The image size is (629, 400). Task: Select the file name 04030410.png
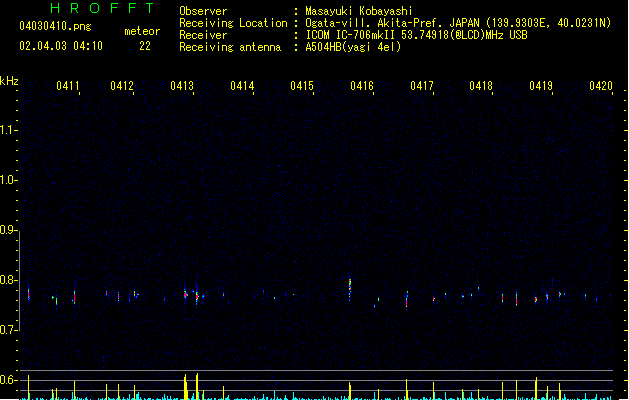pos(55,26)
